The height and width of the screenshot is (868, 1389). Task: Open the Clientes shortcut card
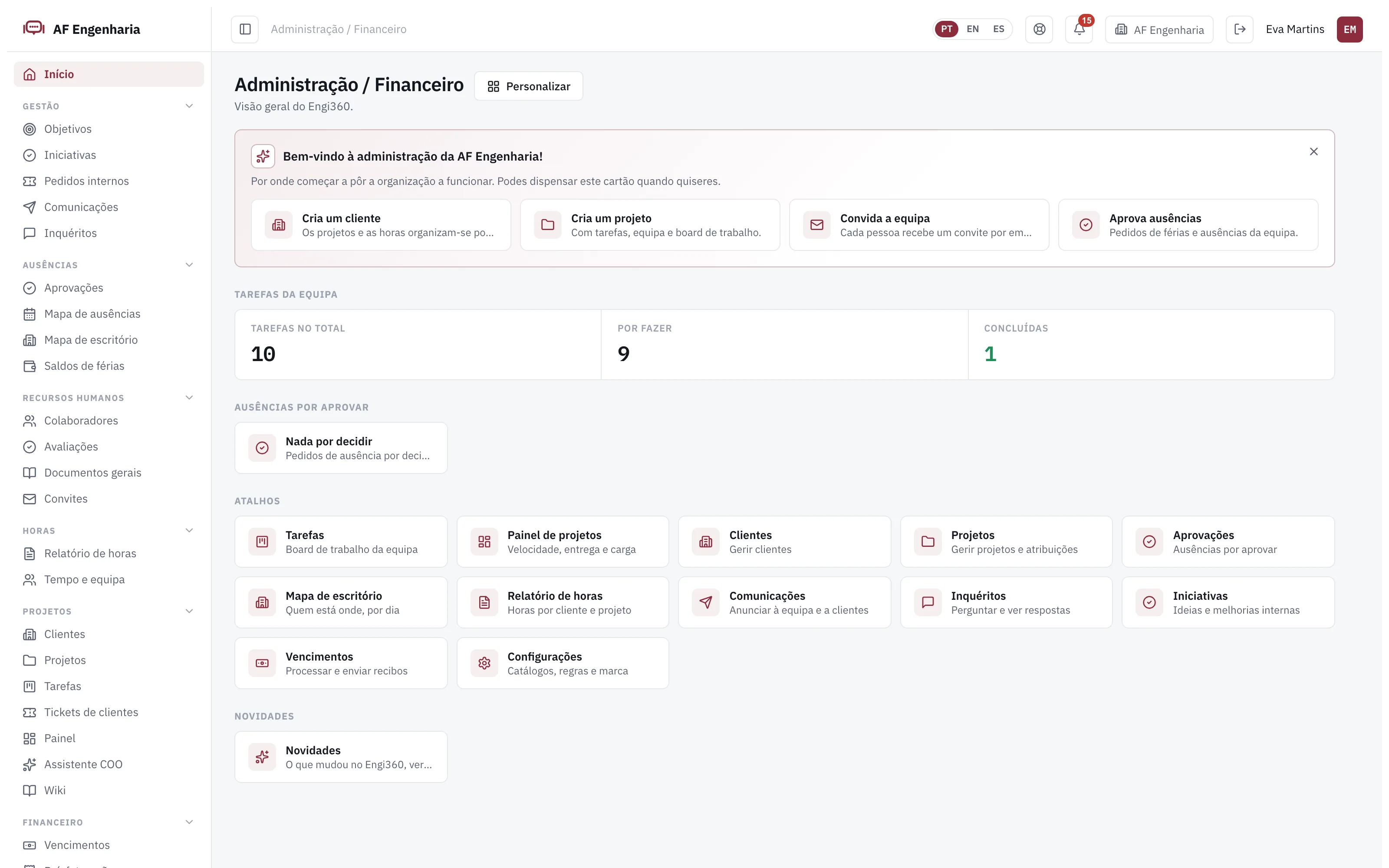coord(785,541)
